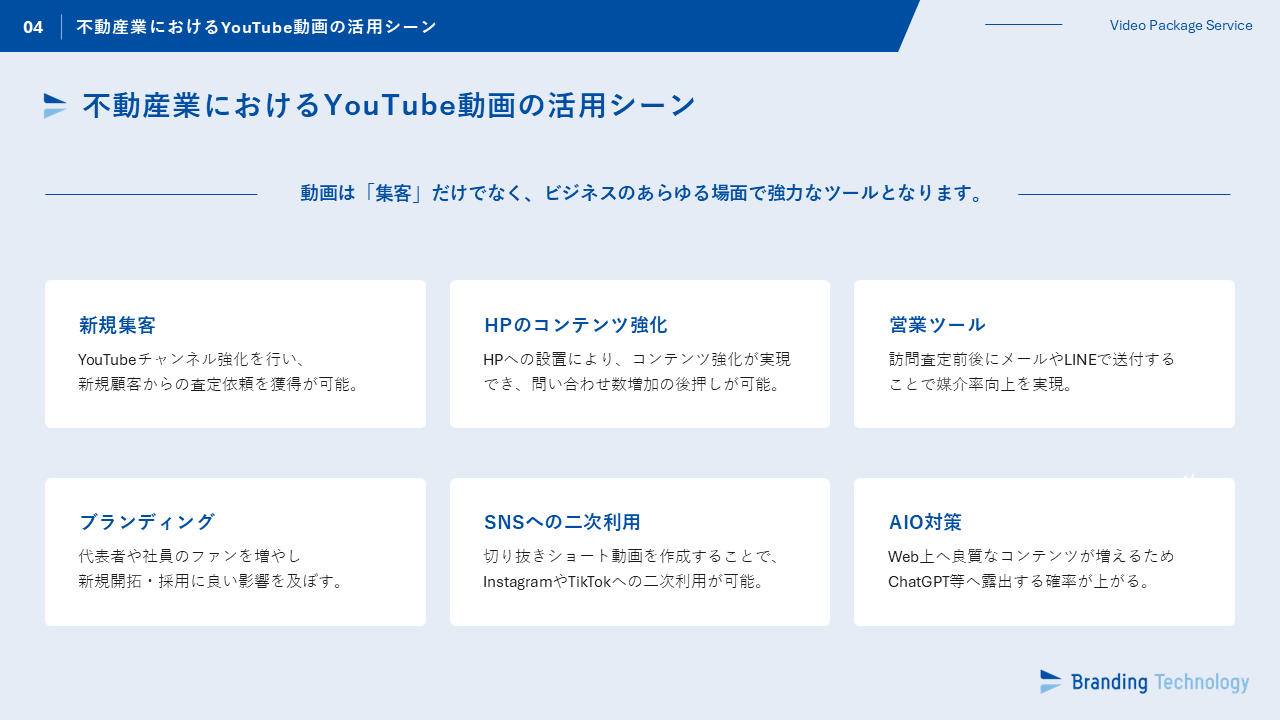Select the page number 04 in the header

[34, 27]
